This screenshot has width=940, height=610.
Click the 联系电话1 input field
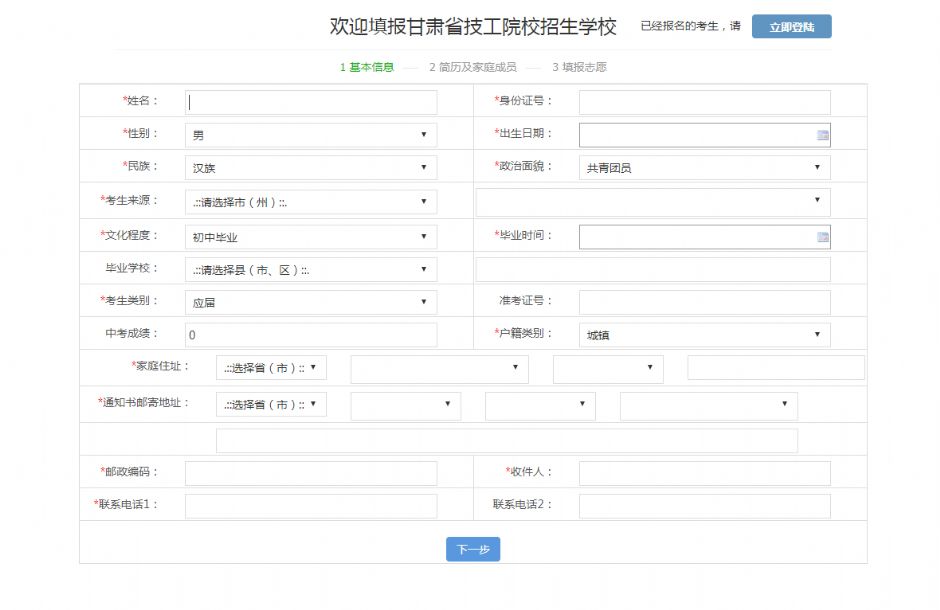311,506
